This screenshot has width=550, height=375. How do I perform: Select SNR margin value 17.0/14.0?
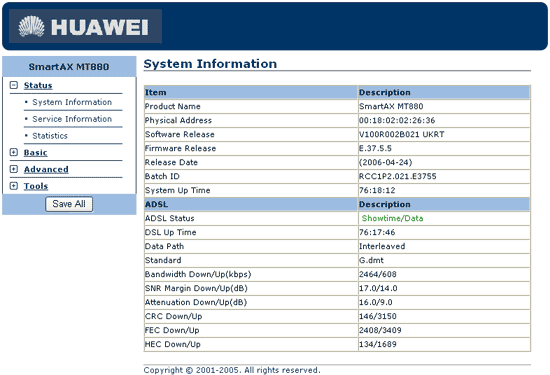378,288
